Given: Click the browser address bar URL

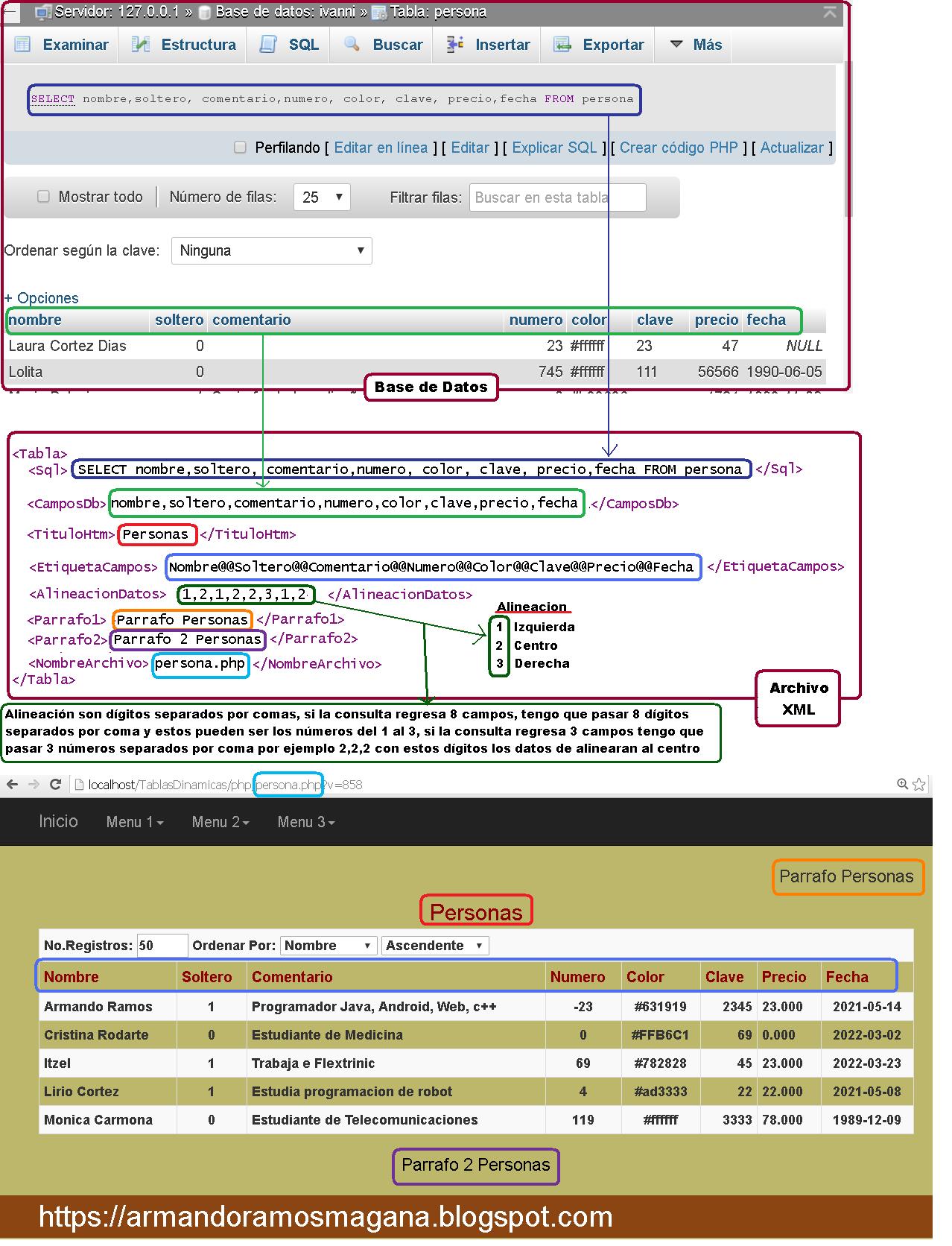Looking at the screenshot, I should pyautogui.click(x=225, y=785).
